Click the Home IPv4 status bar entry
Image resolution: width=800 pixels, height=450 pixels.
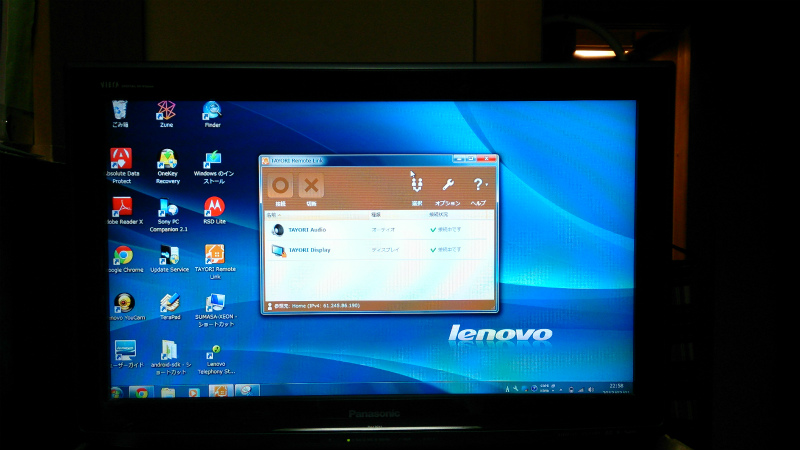pyautogui.click(x=314, y=306)
